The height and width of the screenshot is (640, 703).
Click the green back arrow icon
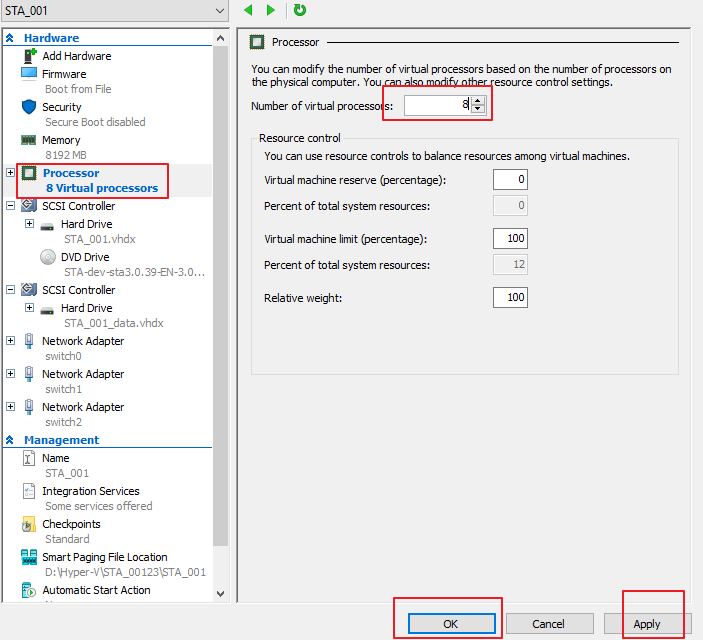[248, 10]
